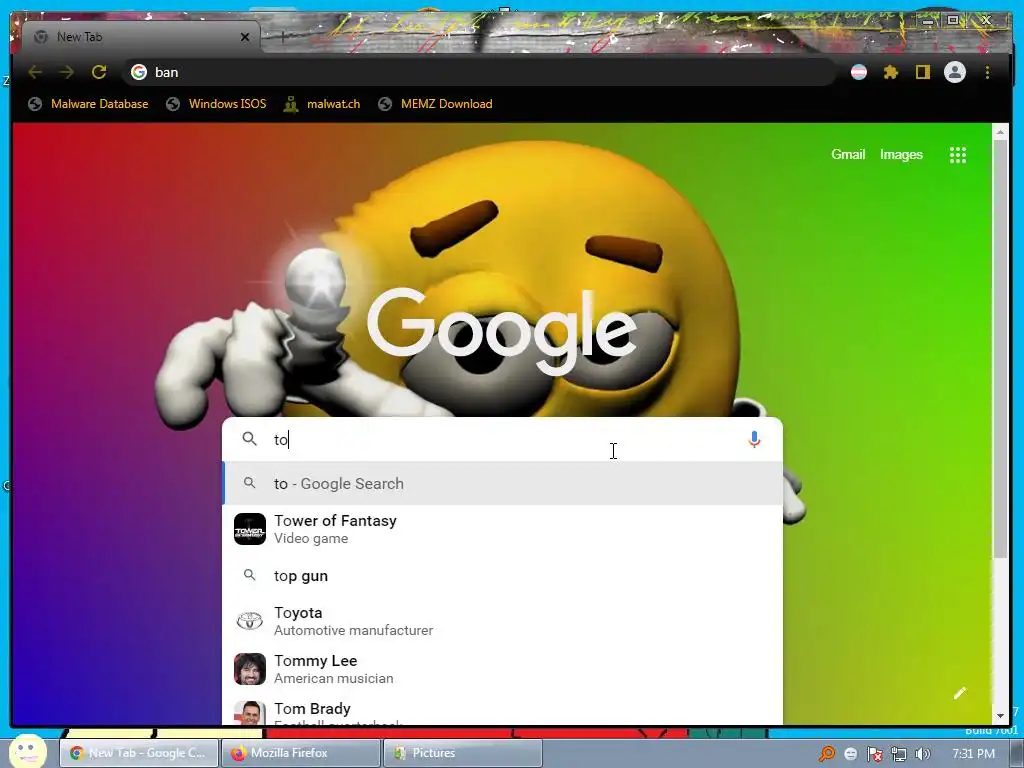Switch to Pictures taskbar button
Image resolution: width=1024 pixels, height=768 pixels.
coord(463,753)
